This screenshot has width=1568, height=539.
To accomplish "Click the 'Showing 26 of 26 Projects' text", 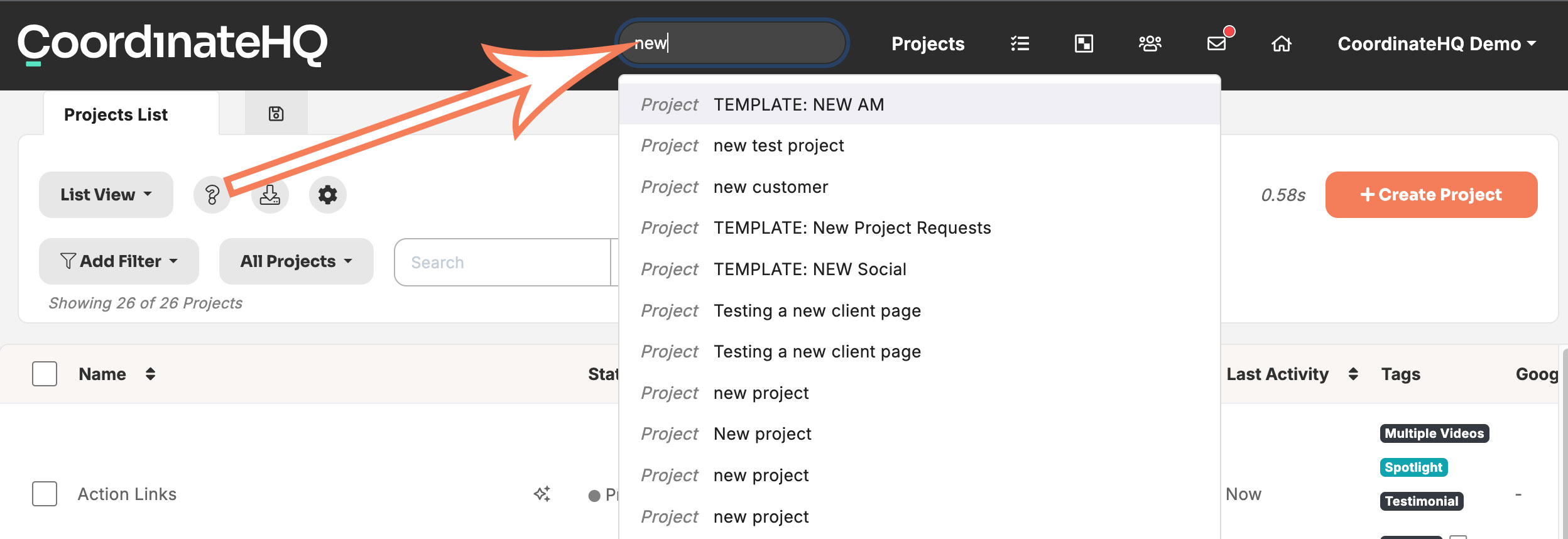I will pos(145,303).
